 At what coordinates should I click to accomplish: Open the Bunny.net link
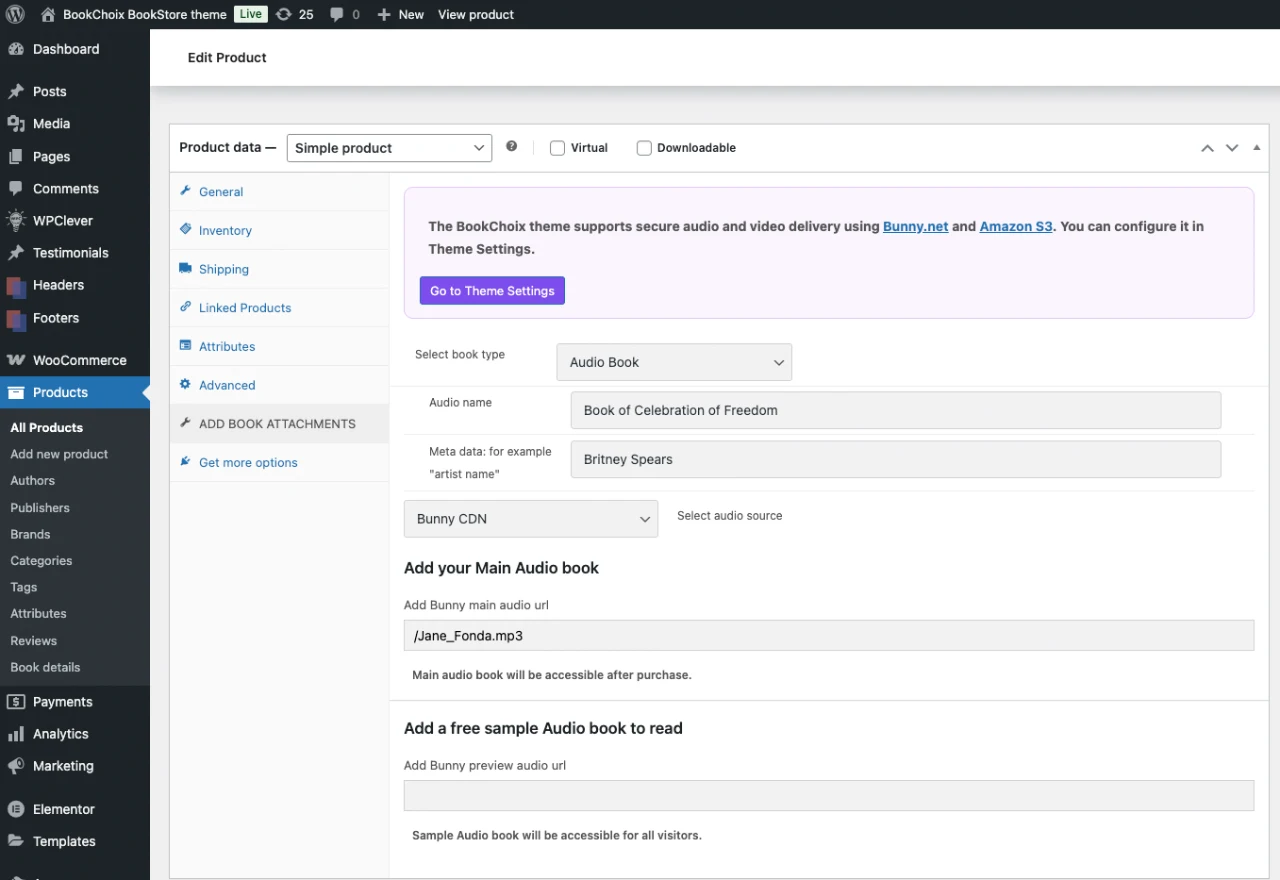(x=915, y=226)
